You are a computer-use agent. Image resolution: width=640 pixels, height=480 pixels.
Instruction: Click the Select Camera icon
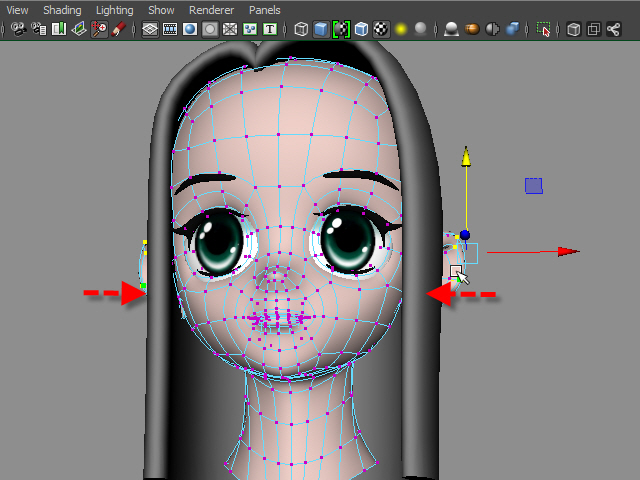point(18,30)
